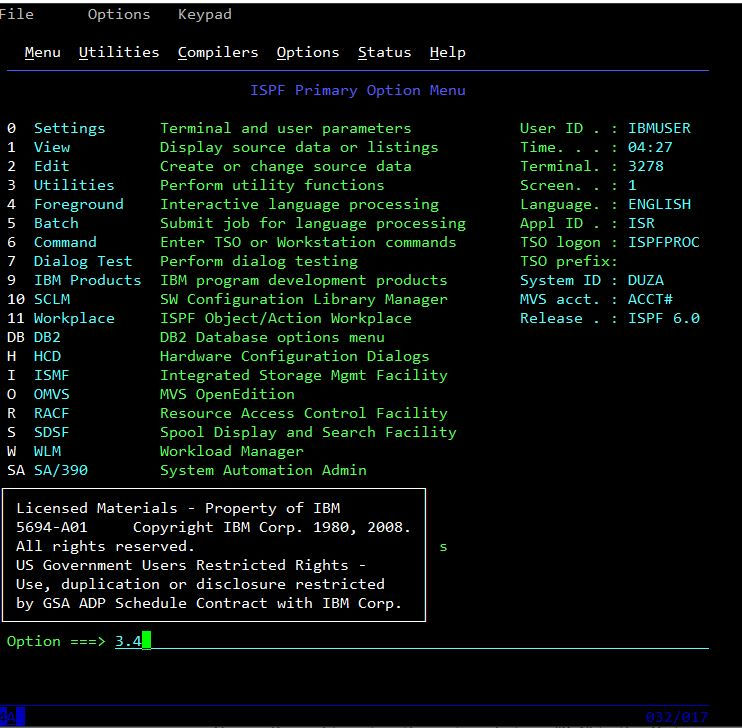Select the WLM option
The width and height of the screenshot is (742, 728).
(47, 451)
